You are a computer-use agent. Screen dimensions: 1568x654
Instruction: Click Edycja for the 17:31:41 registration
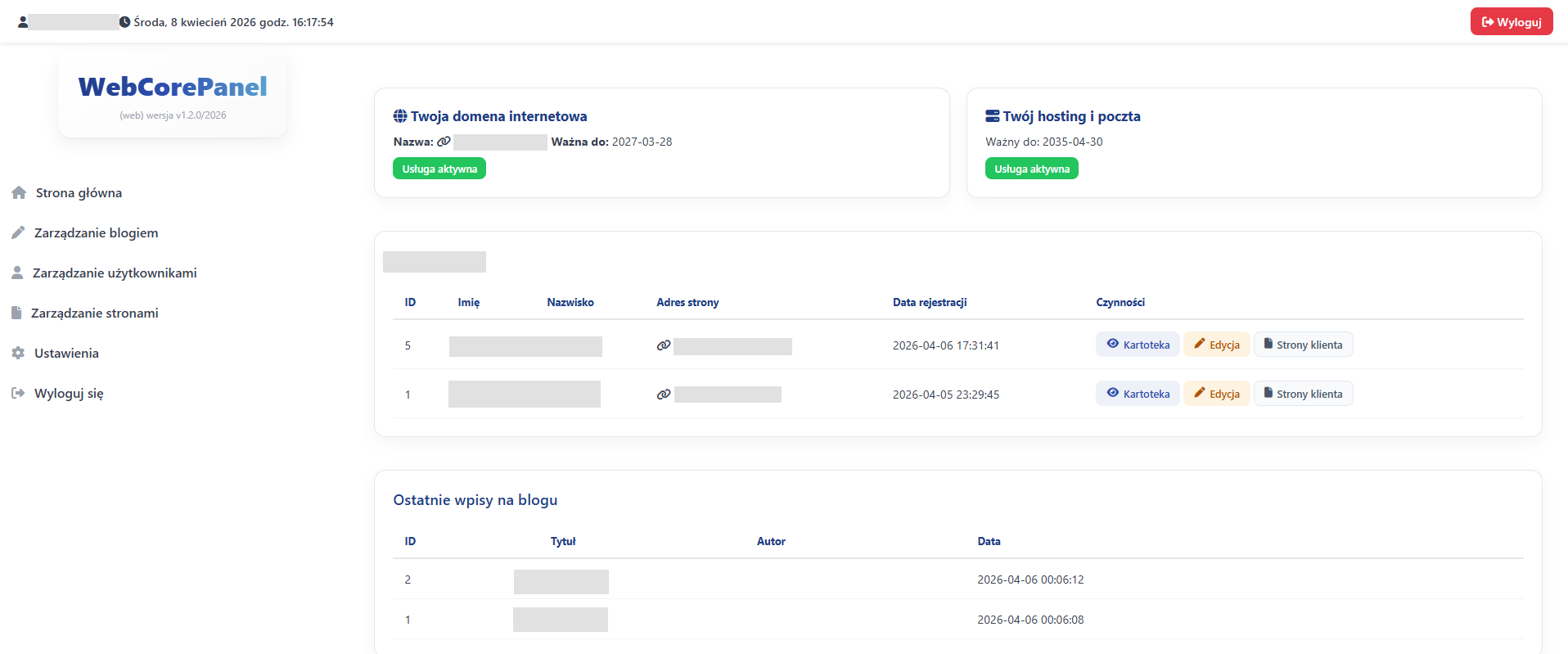point(1216,345)
